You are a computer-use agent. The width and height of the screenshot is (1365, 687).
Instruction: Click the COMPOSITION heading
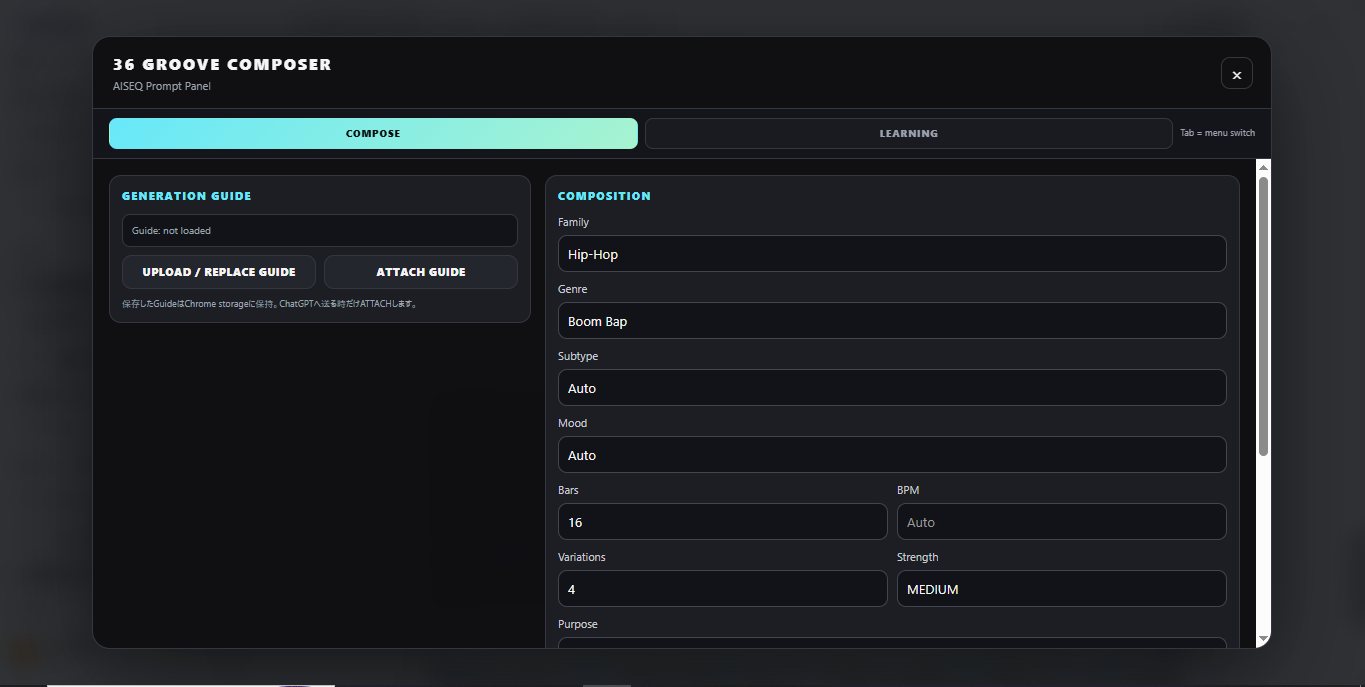604,196
